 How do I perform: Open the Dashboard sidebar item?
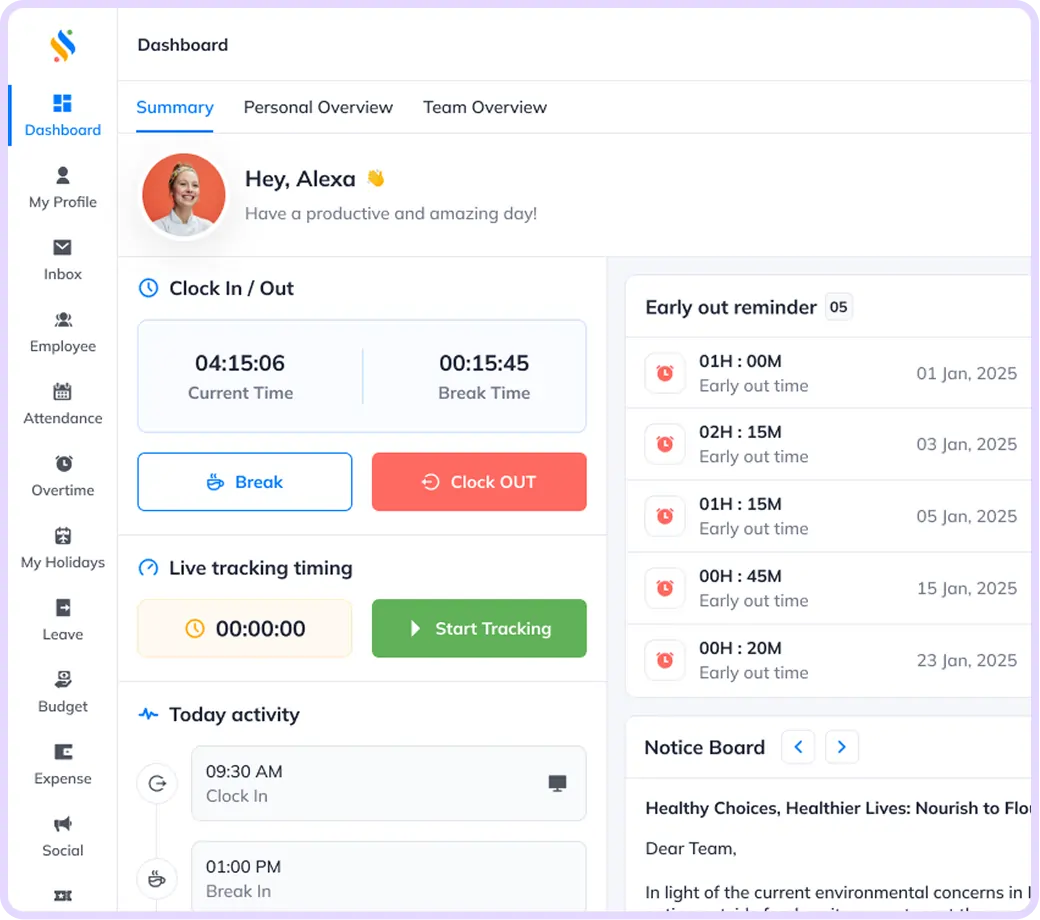pyautogui.click(x=62, y=115)
